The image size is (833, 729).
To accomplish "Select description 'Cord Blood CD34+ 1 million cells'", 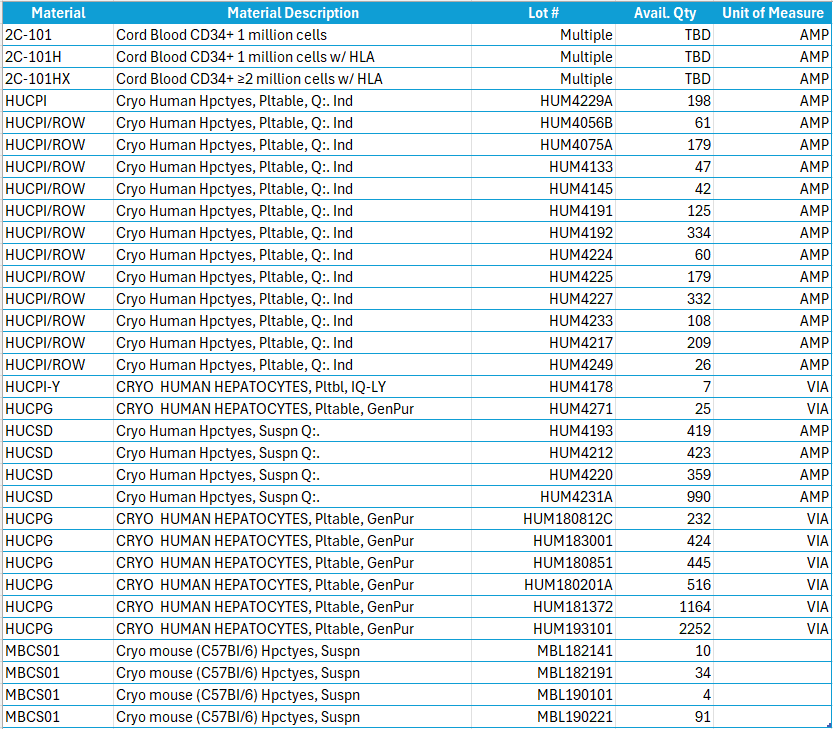I will (222, 35).
